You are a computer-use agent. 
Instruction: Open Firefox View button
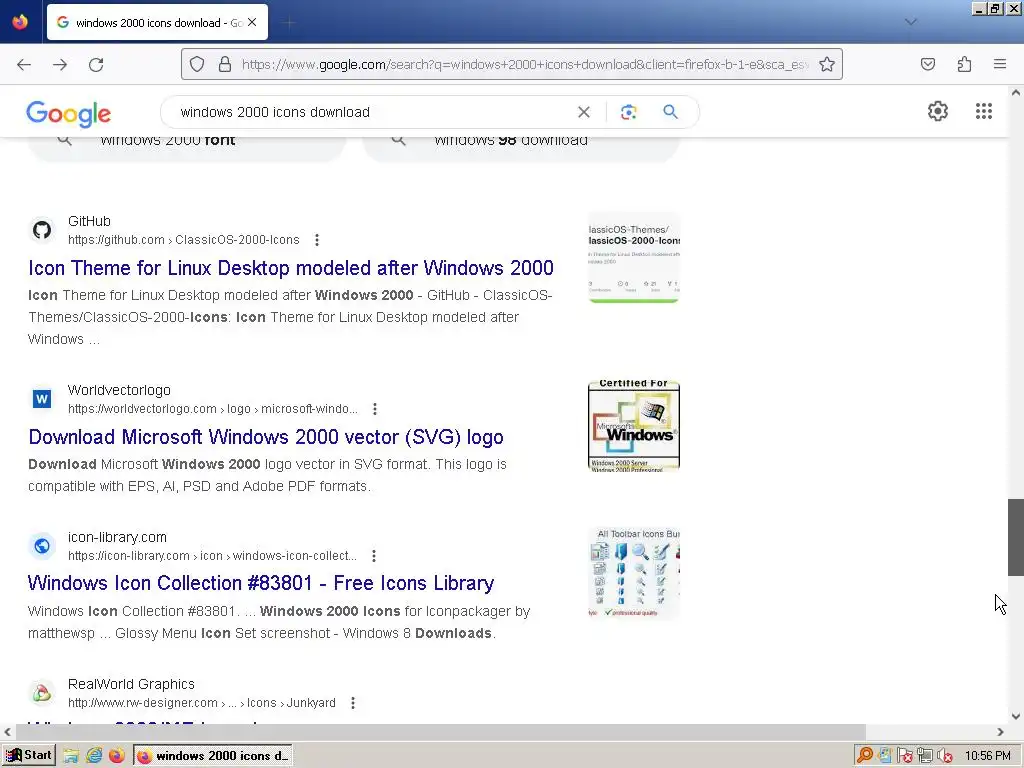[x=20, y=22]
